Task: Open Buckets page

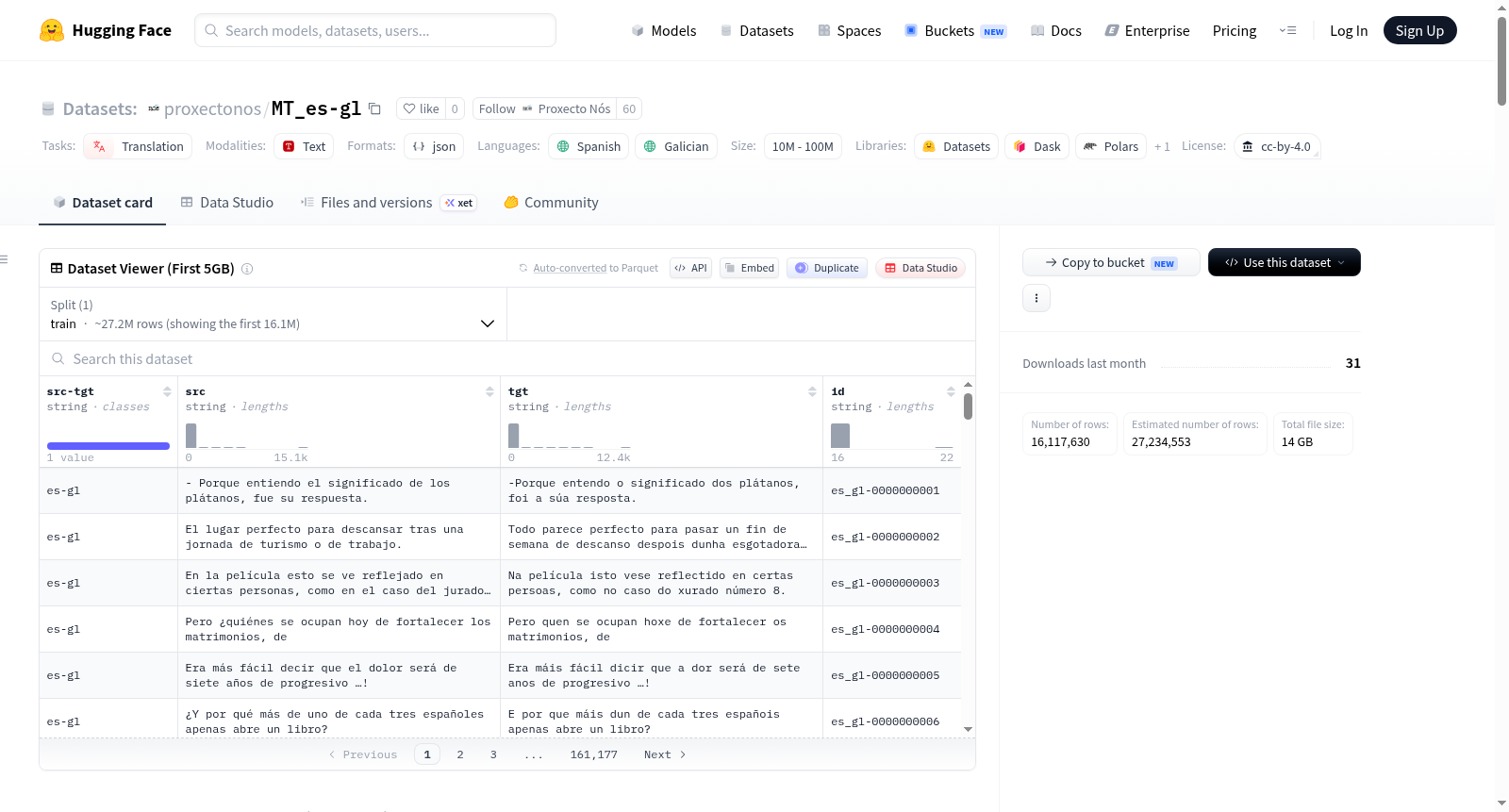Action: pyautogui.click(x=955, y=30)
